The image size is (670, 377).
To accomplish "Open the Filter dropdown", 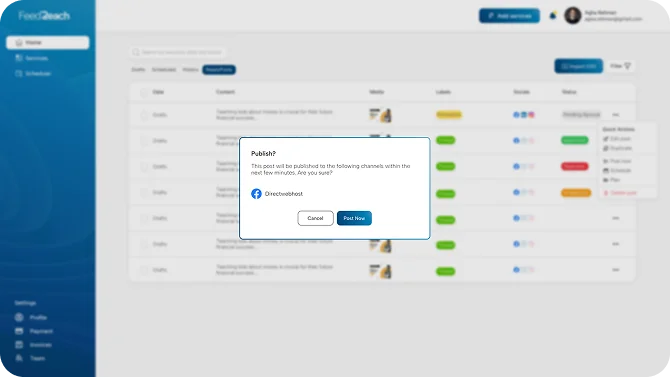I will pos(620,66).
